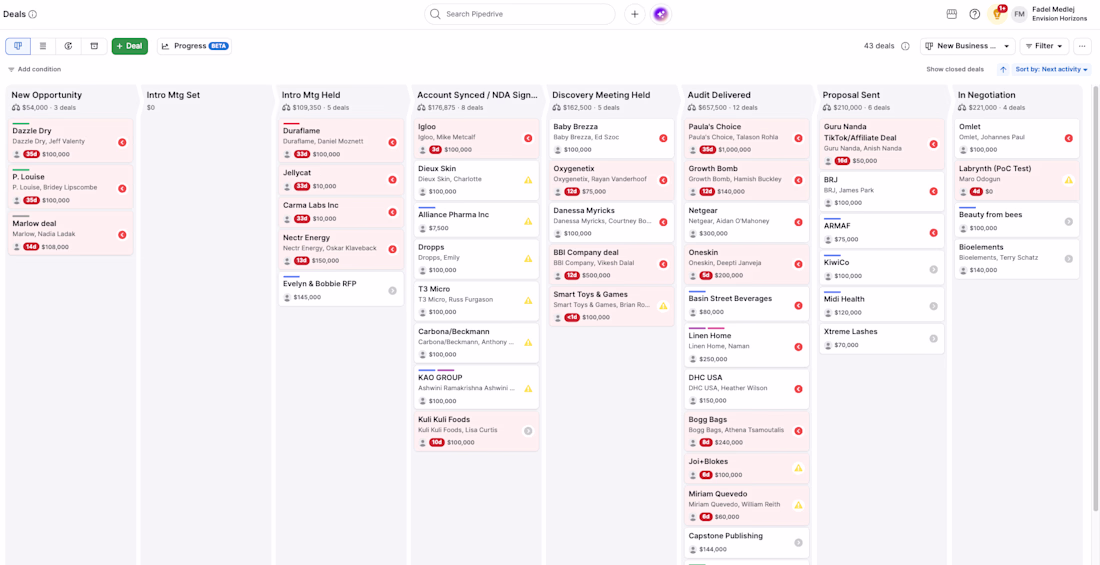Open the Xtreme Lashes deal card
Screen dimensions: 1100x565
point(882,338)
